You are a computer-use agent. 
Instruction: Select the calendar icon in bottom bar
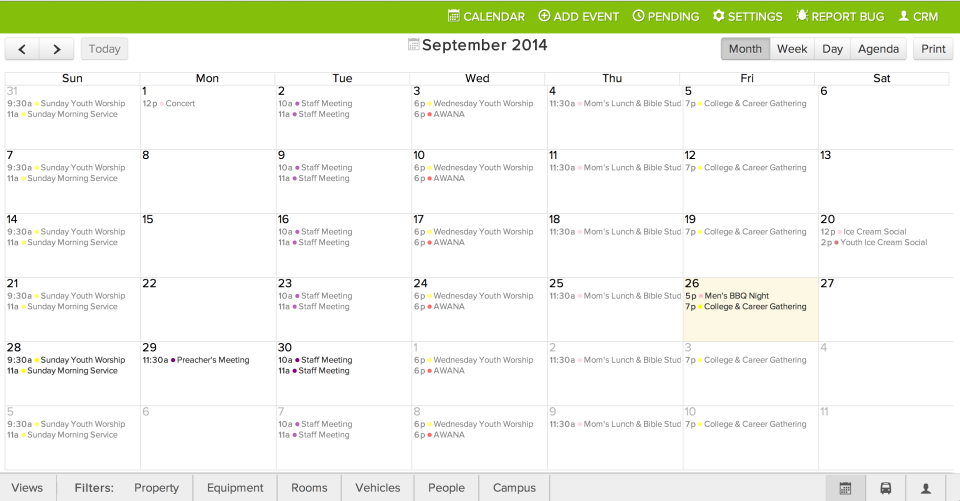[845, 488]
